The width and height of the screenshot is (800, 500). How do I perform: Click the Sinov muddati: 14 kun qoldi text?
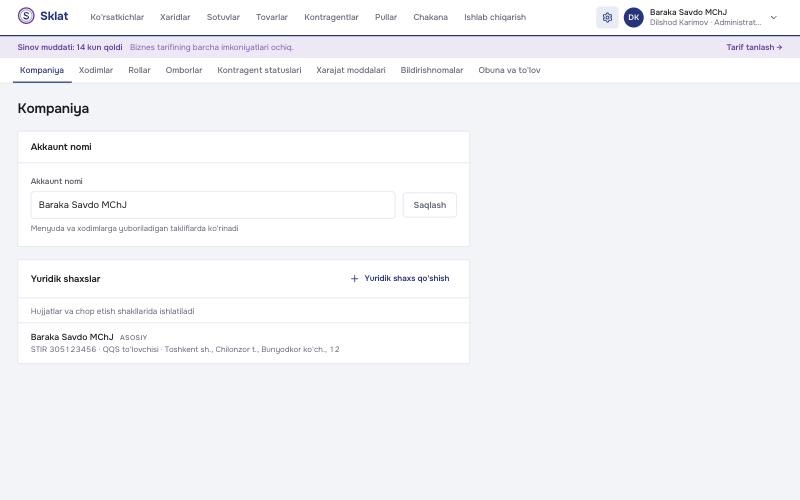tap(70, 47)
